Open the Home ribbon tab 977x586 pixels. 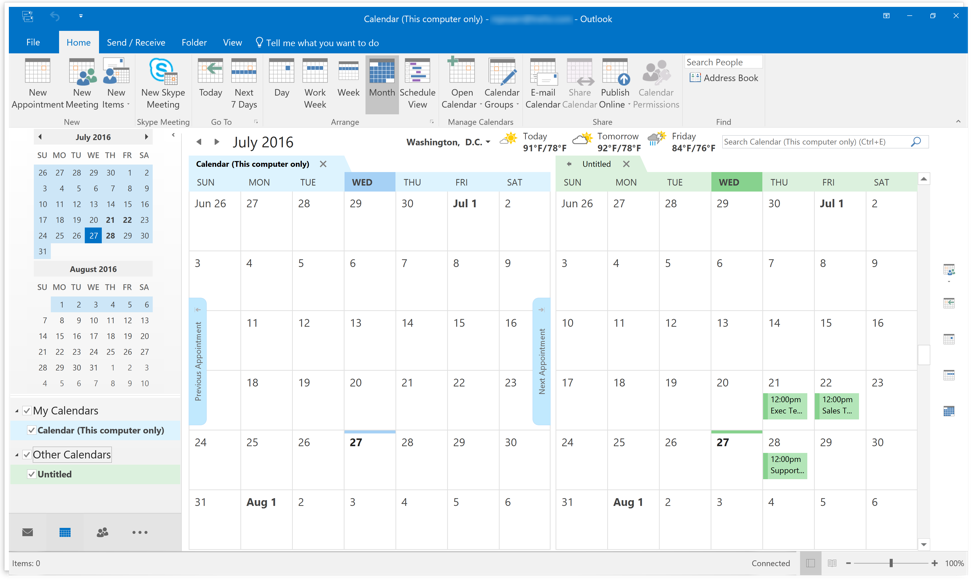[x=79, y=42]
